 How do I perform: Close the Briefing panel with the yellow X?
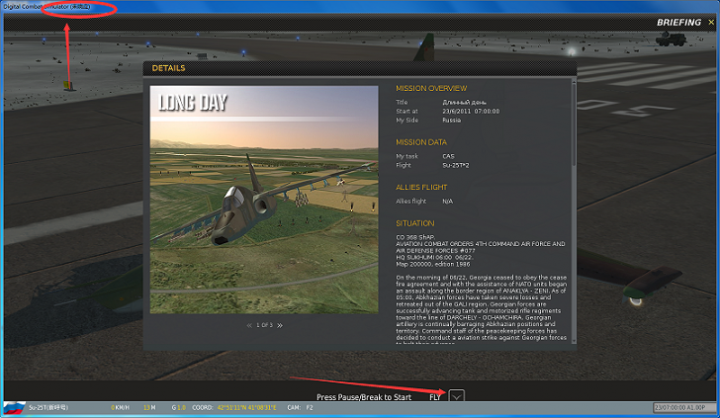pos(711,22)
